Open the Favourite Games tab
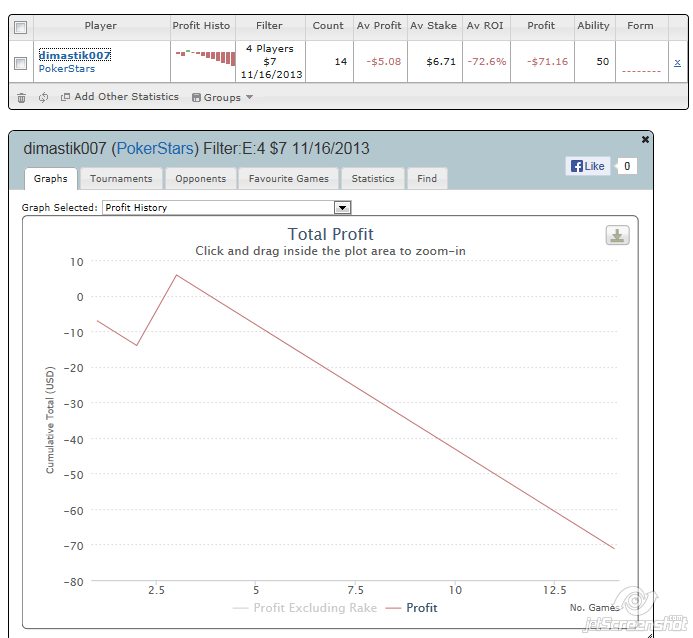693x638 pixels. pos(289,178)
